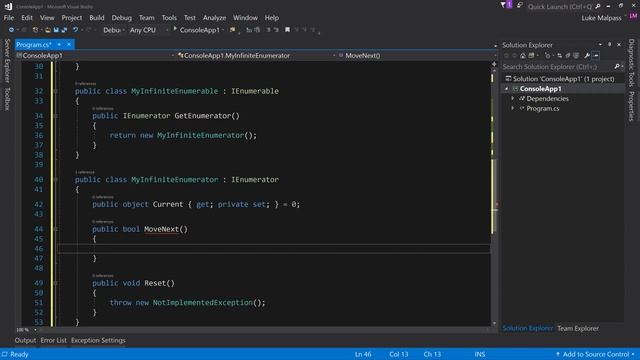Click Show All Files in Solution Explorer
The height and width of the screenshot is (360, 640).
(576, 56)
